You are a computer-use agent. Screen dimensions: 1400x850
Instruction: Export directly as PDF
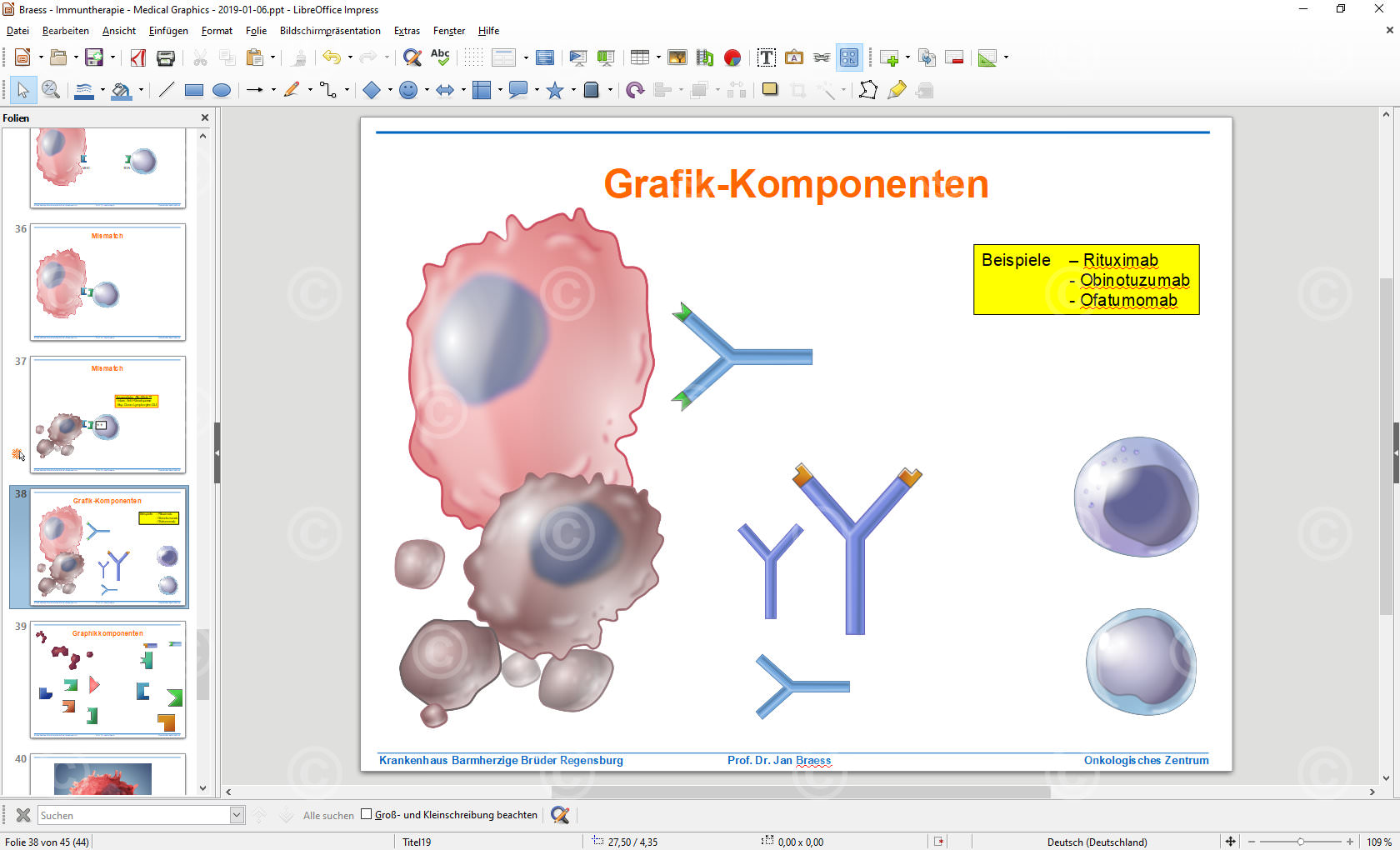(138, 57)
